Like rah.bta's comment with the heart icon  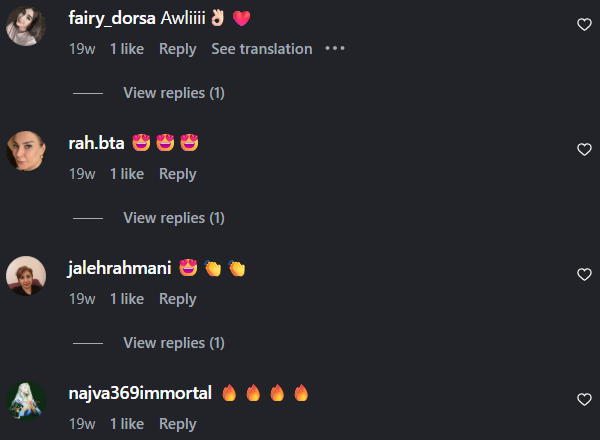pyautogui.click(x=584, y=149)
